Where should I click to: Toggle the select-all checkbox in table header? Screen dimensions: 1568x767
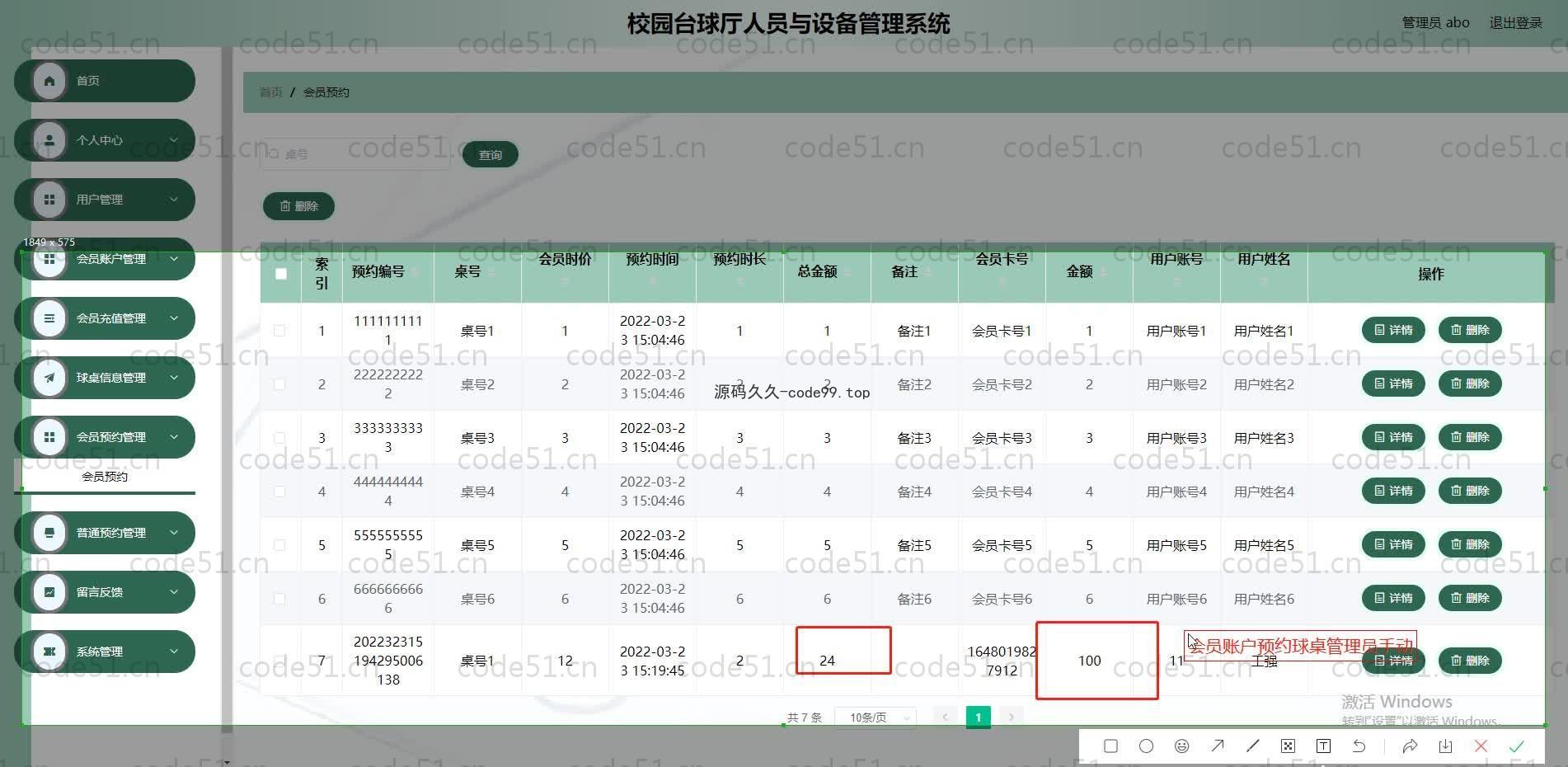(281, 274)
